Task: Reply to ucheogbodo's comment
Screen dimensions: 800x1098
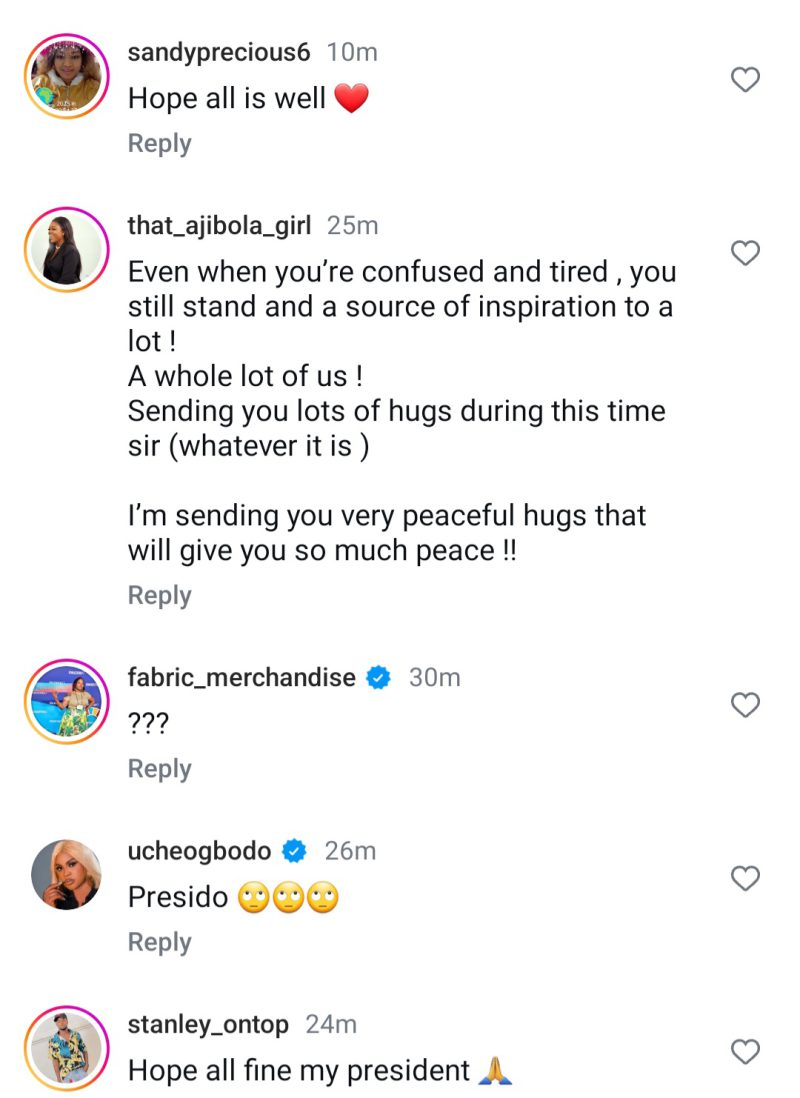Action: [159, 942]
